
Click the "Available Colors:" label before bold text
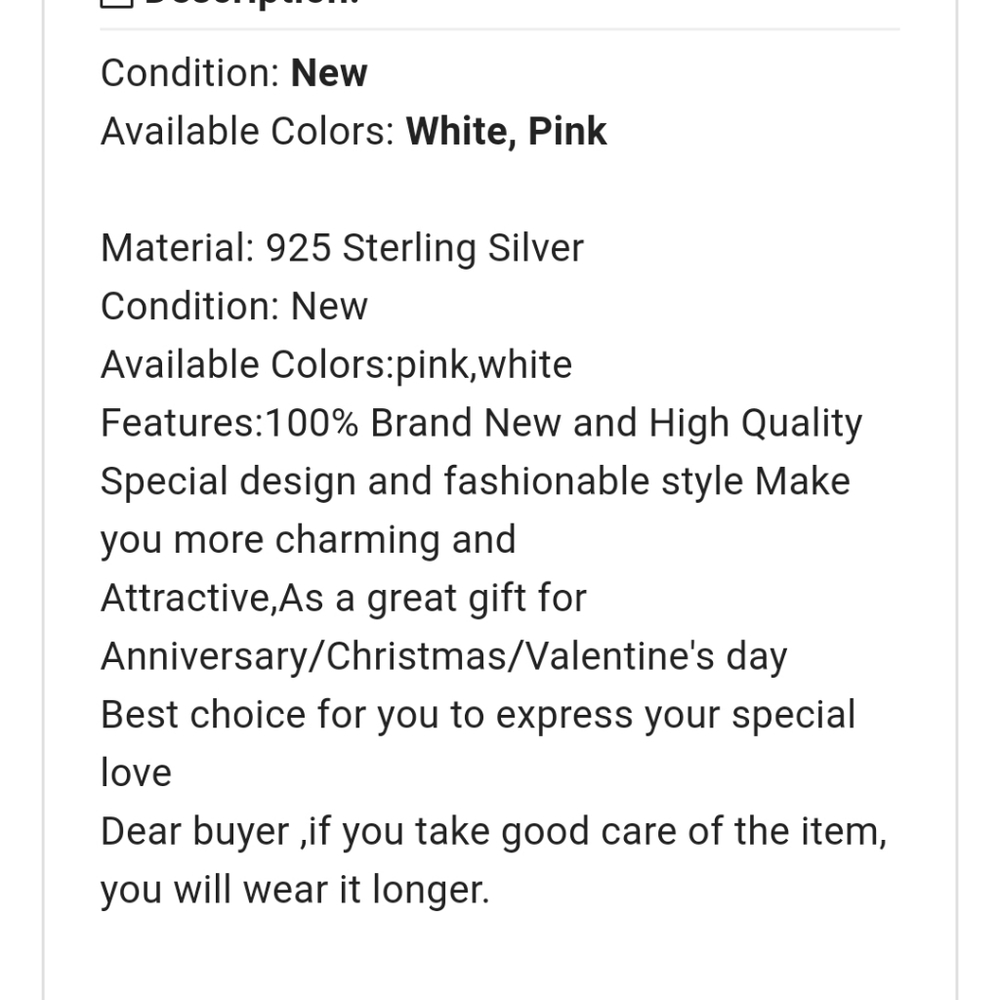point(247,131)
